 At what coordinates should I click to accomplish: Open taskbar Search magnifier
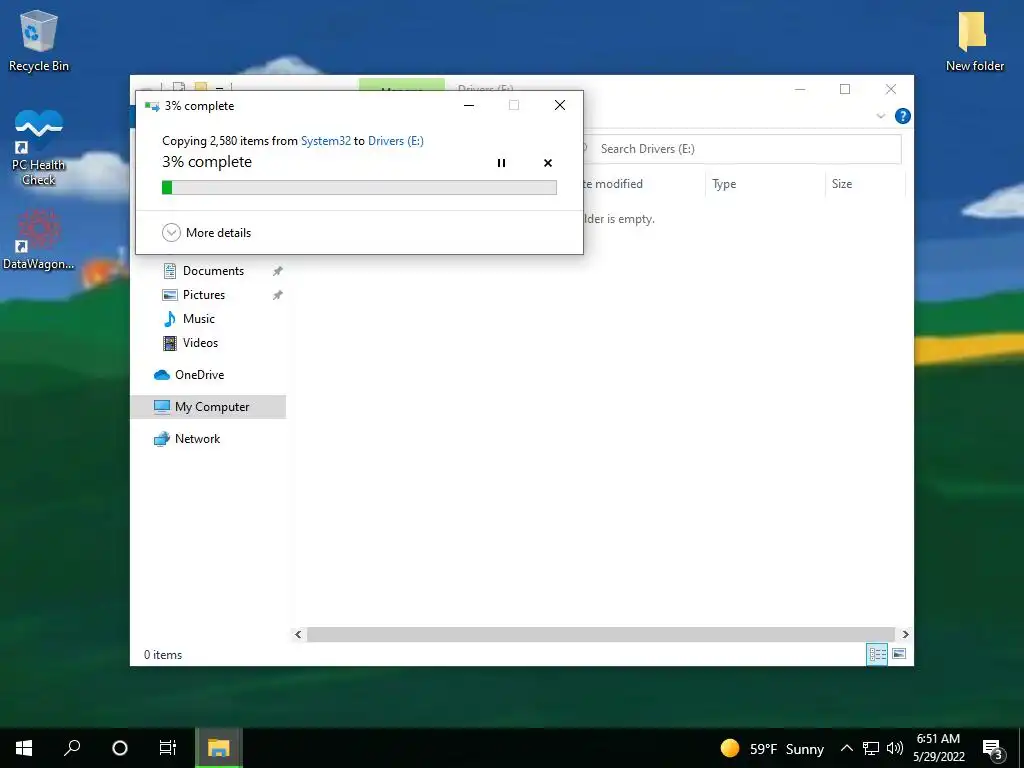72,748
